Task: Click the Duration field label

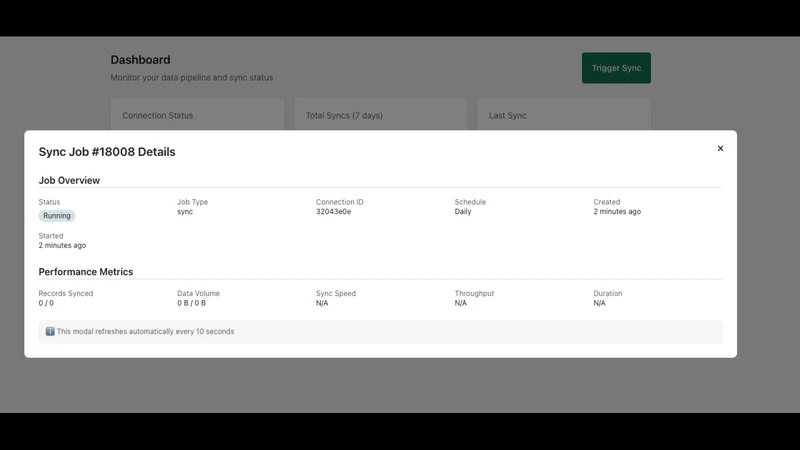Action: coord(608,293)
